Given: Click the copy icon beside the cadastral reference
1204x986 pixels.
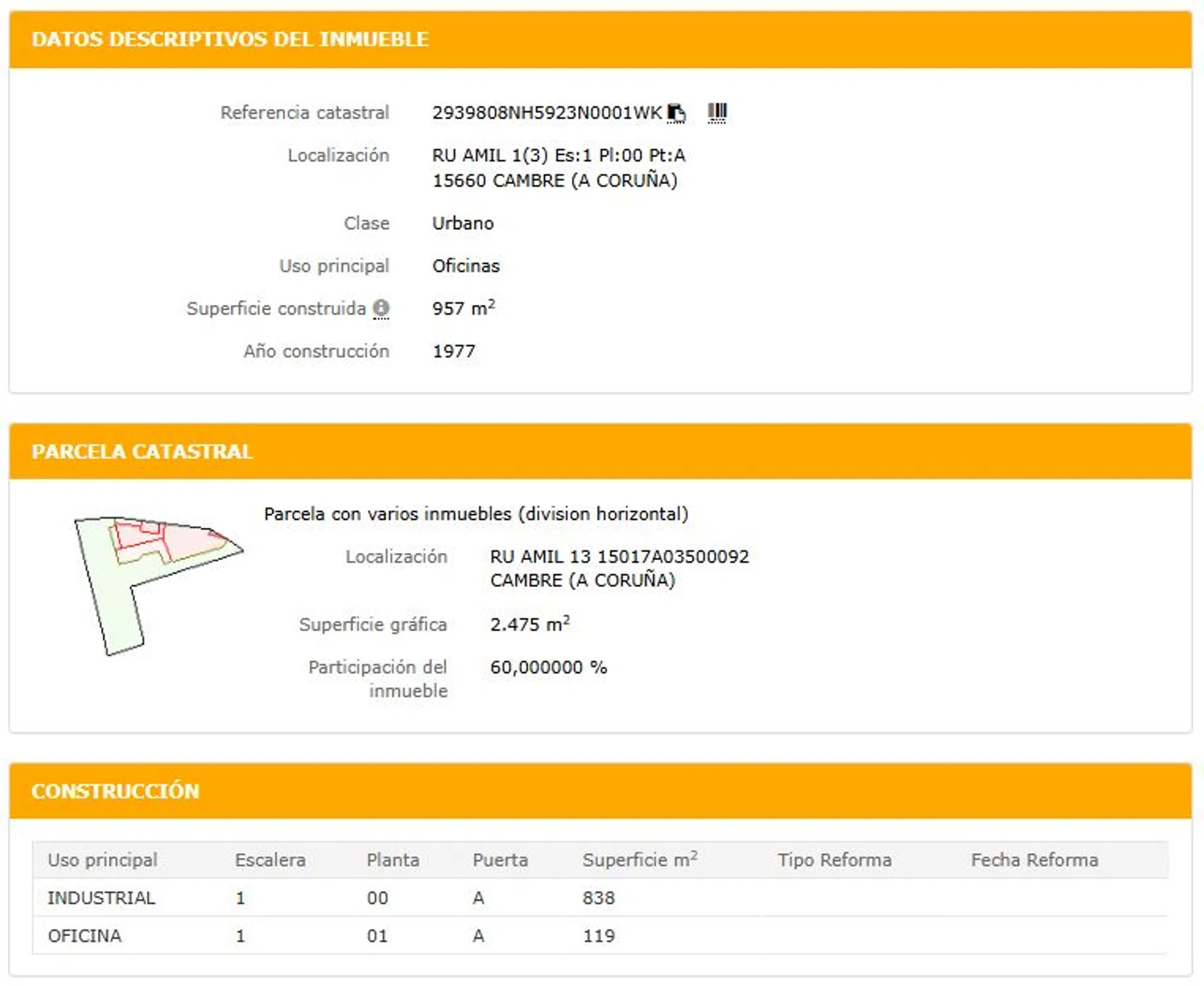Looking at the screenshot, I should (x=676, y=113).
